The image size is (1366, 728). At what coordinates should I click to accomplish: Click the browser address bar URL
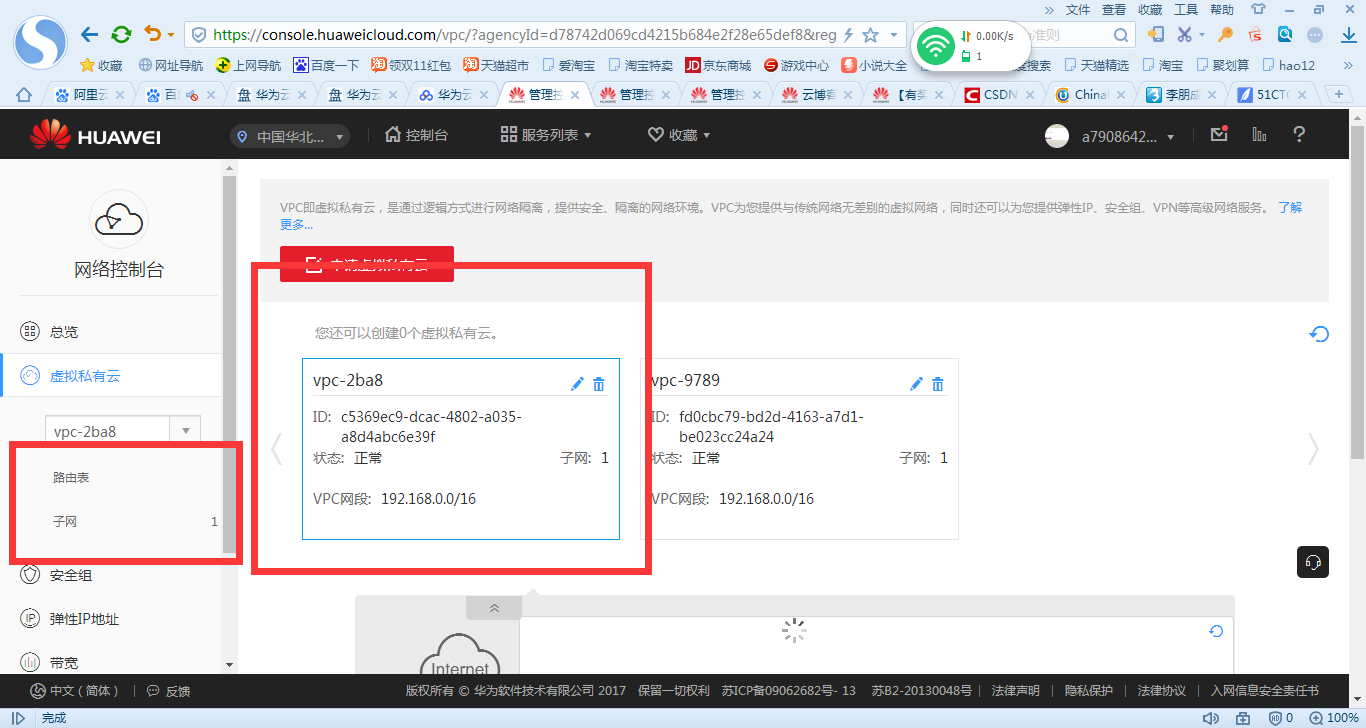click(524, 35)
